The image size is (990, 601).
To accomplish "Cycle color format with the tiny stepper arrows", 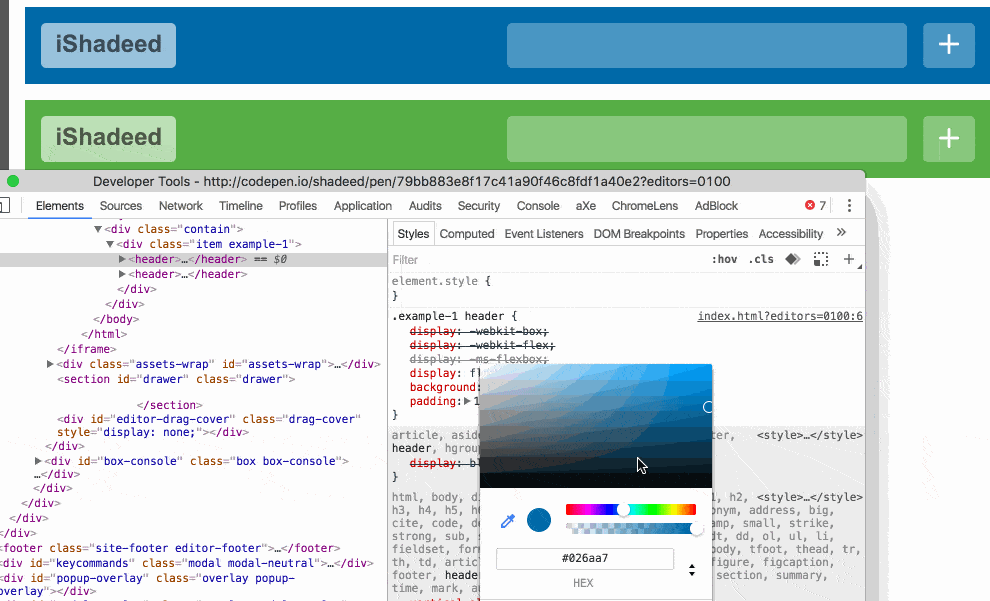I will [691, 568].
